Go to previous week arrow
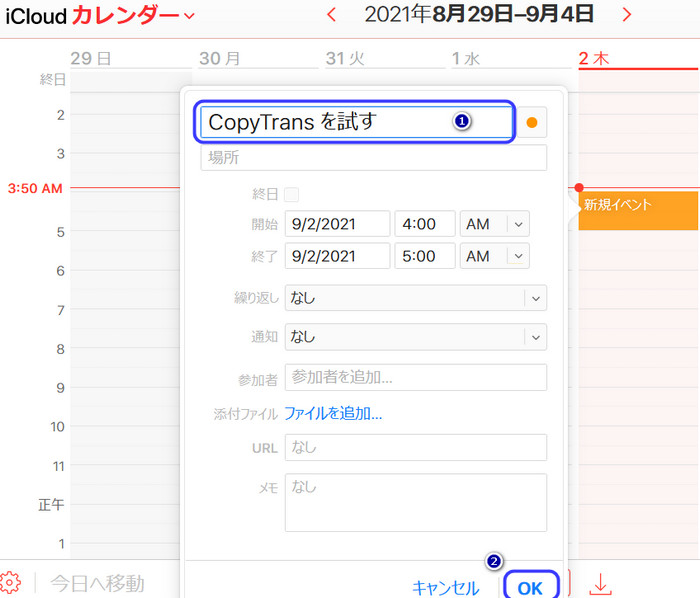The height and width of the screenshot is (598, 700). click(331, 15)
